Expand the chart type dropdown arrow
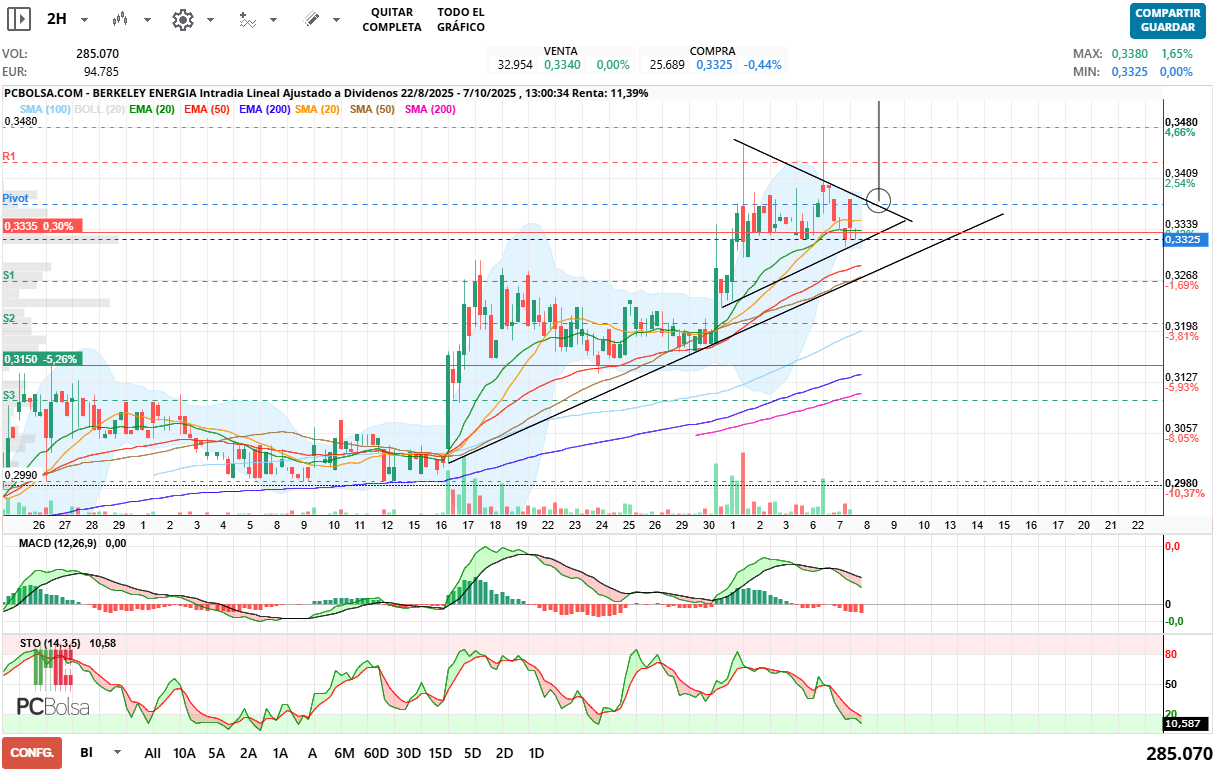The image size is (1226, 774). coord(148,19)
